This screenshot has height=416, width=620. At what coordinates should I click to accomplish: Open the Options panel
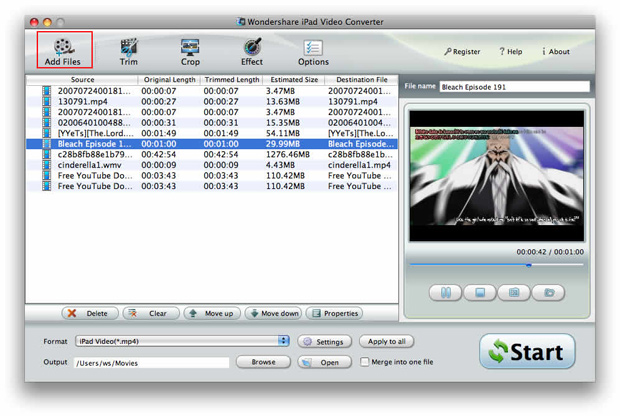[x=313, y=52]
